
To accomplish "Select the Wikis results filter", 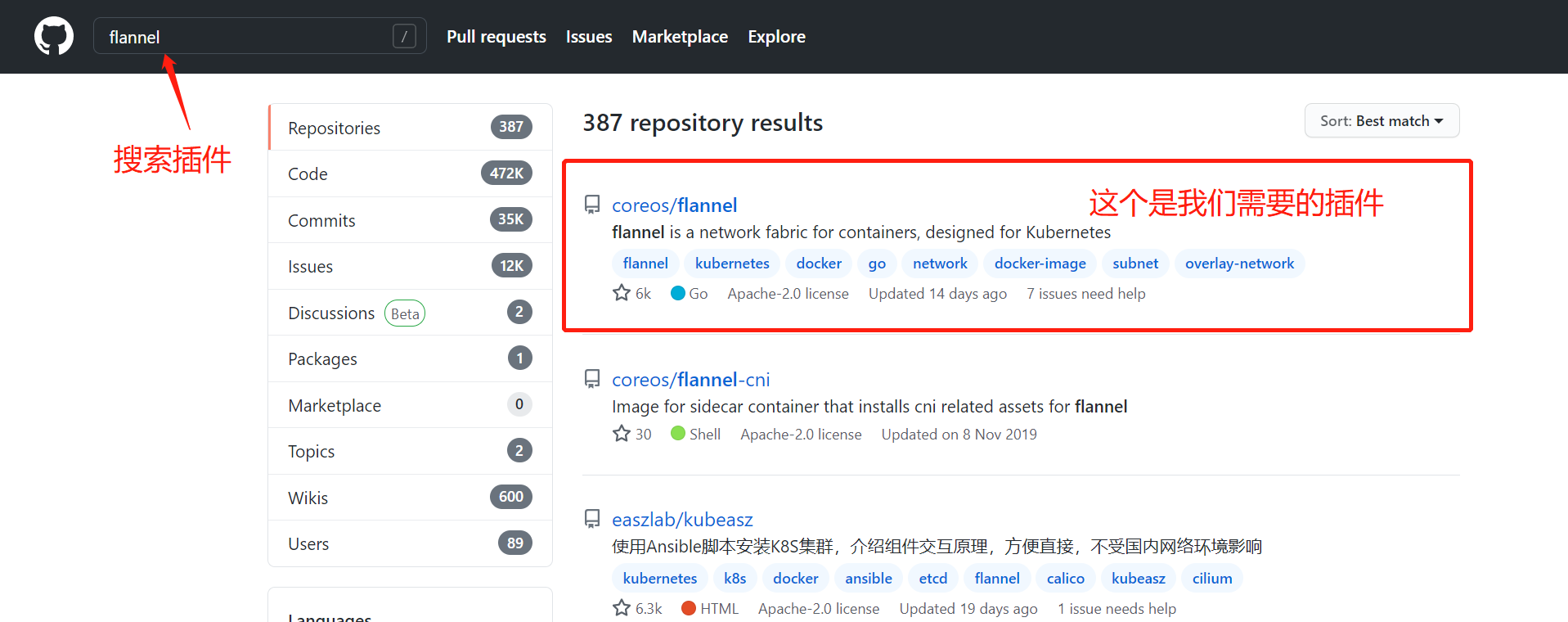I will (410, 498).
